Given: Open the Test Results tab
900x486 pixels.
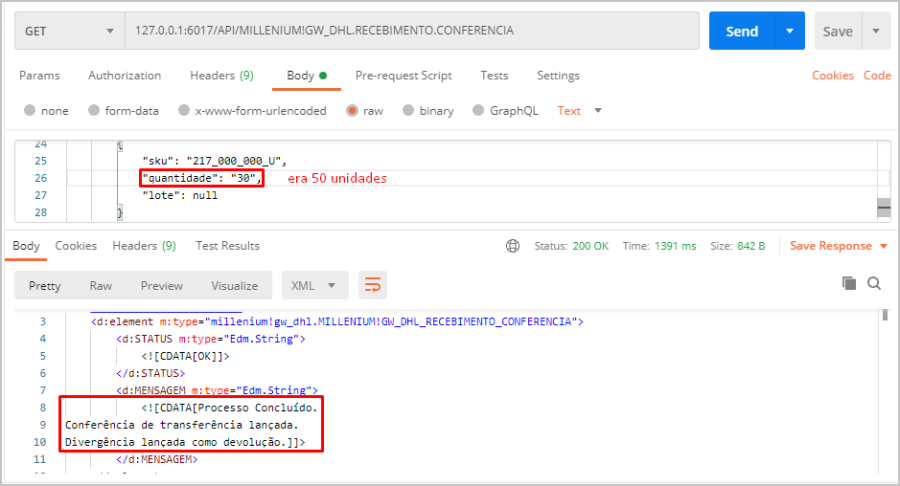Looking at the screenshot, I should click(x=227, y=246).
